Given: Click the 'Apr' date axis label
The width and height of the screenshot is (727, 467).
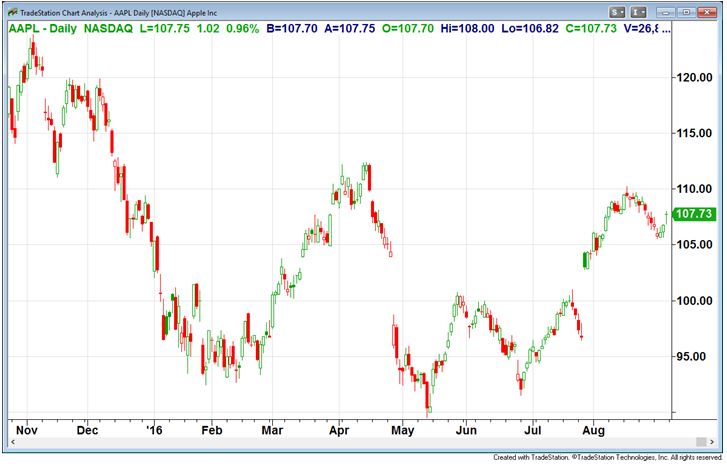Looking at the screenshot, I should click(x=339, y=430).
